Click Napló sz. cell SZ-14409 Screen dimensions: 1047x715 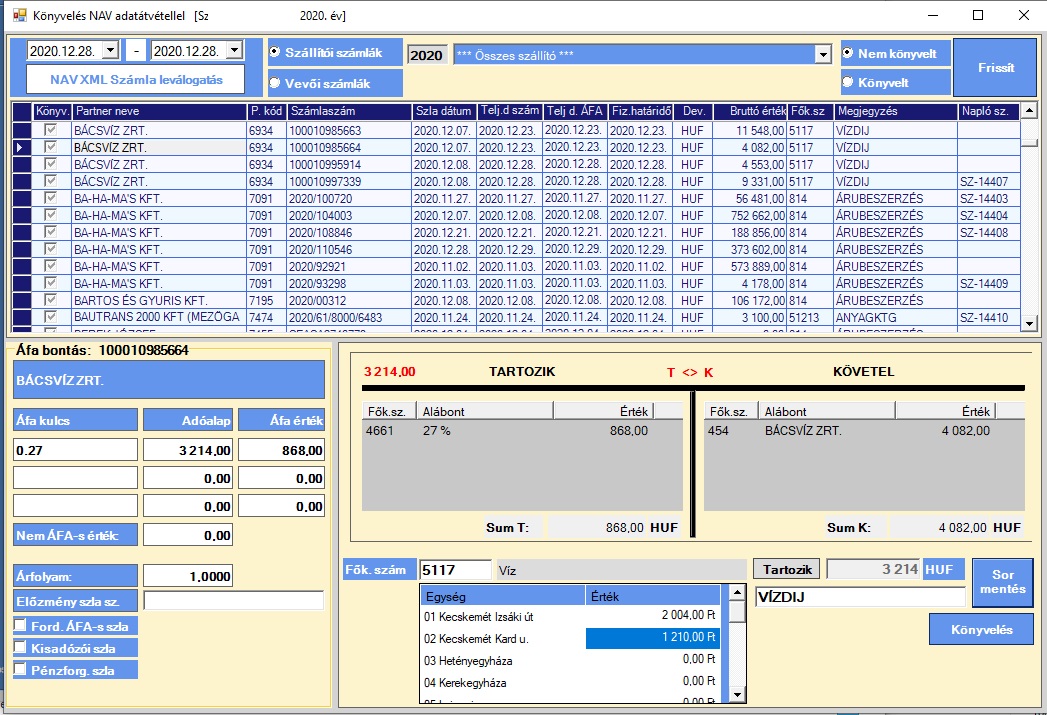989,284
